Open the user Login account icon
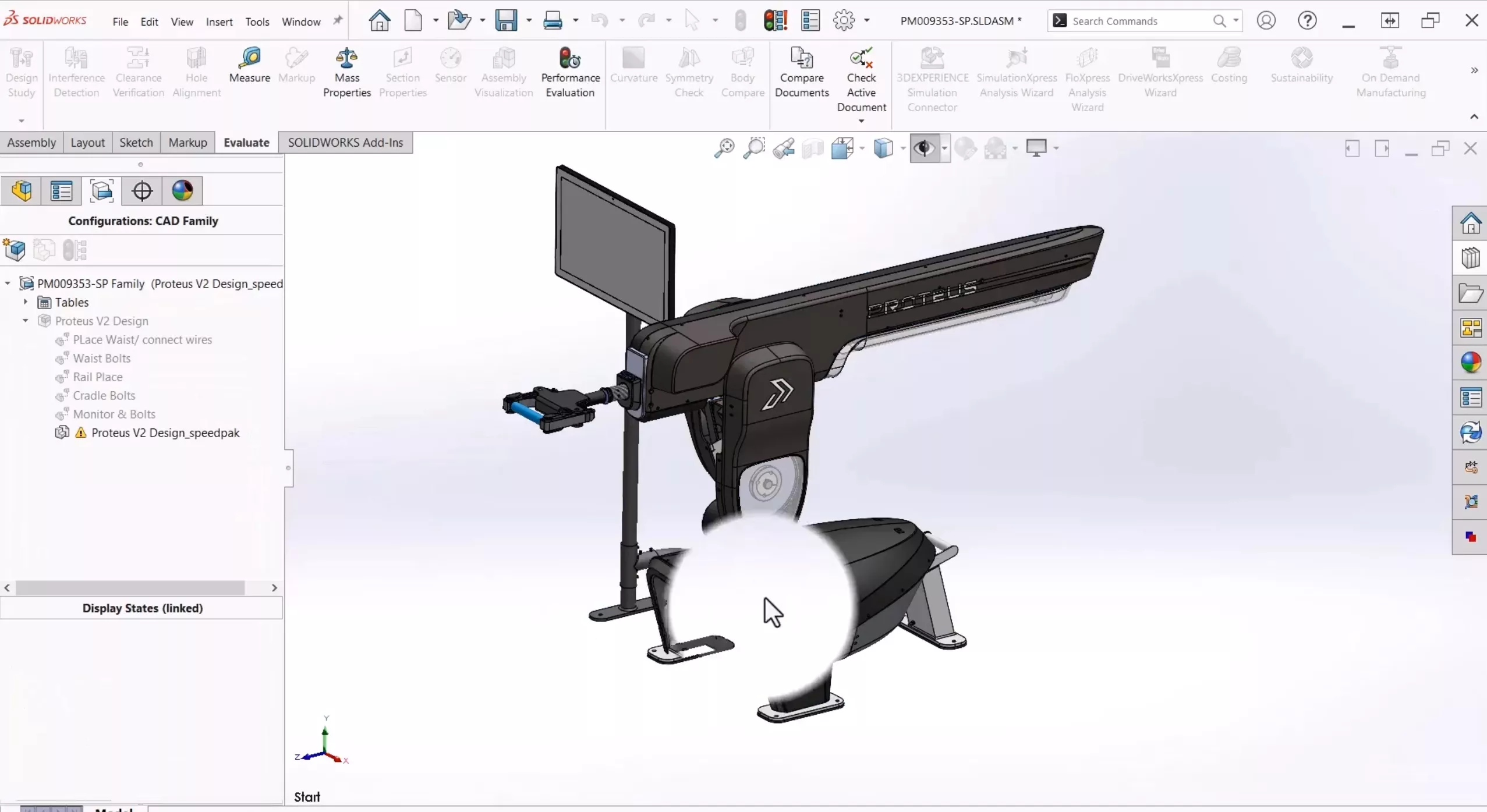This screenshot has width=1487, height=812. click(1266, 21)
